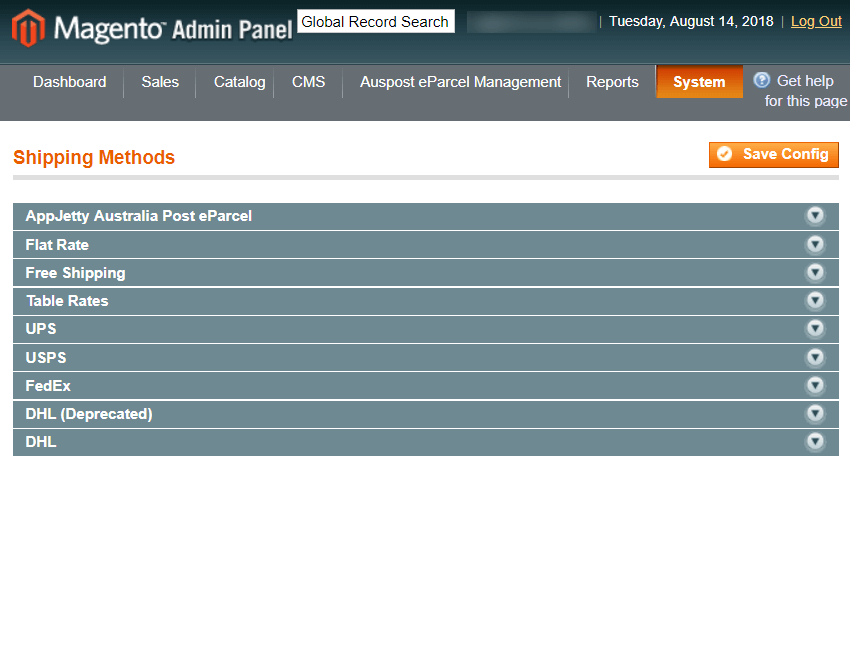Click the FedEx section title
The height and width of the screenshot is (650, 850).
pos(48,386)
